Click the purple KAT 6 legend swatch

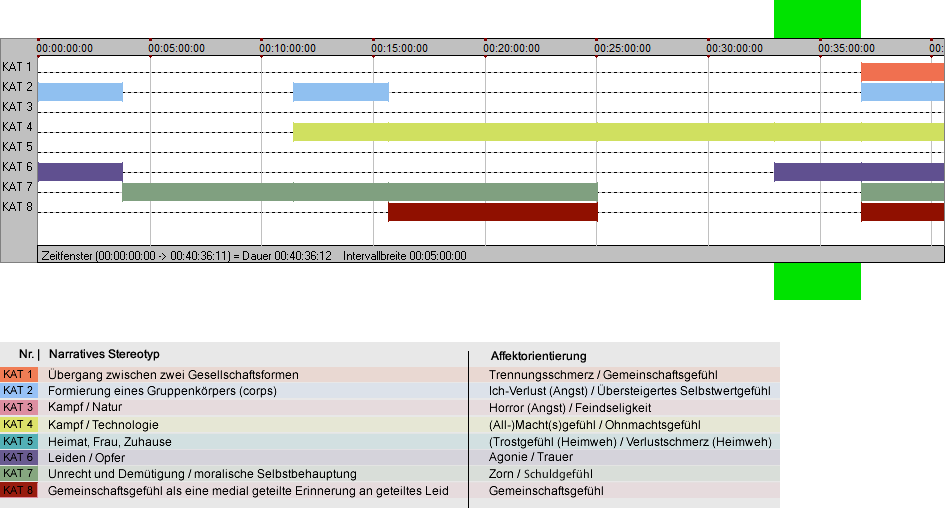(x=19, y=457)
